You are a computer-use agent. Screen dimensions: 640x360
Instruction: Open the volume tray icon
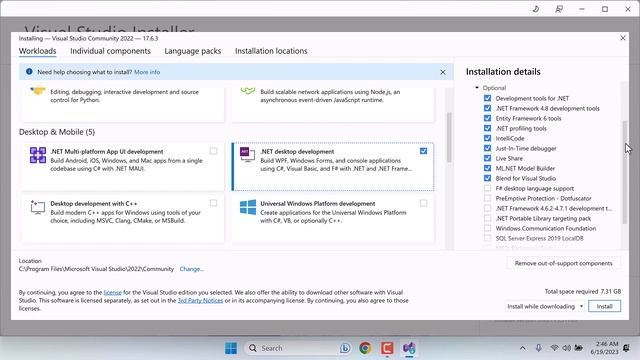coord(566,348)
